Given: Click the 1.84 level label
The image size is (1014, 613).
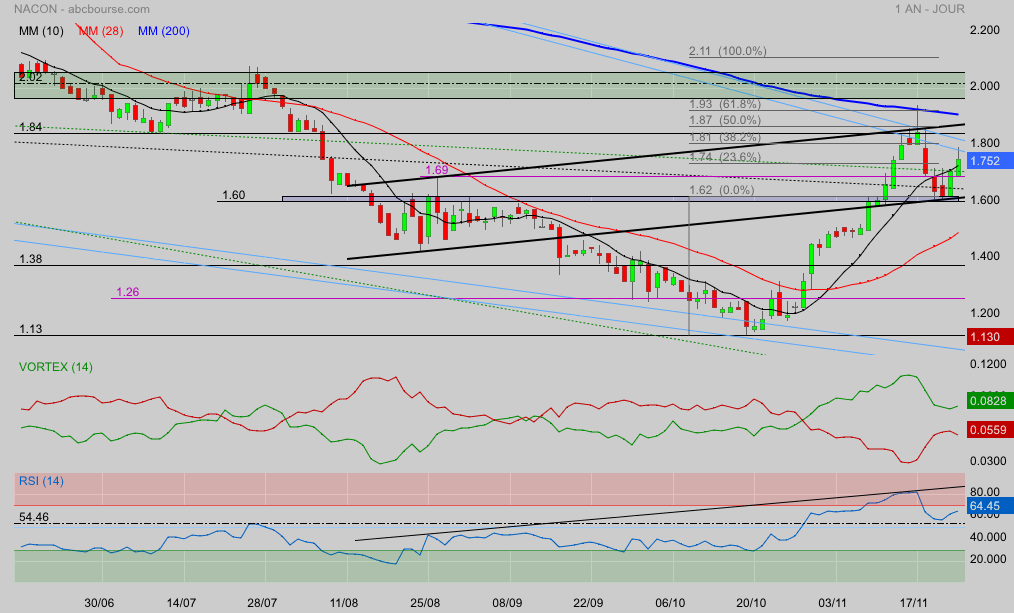Looking at the screenshot, I should (x=30, y=127).
